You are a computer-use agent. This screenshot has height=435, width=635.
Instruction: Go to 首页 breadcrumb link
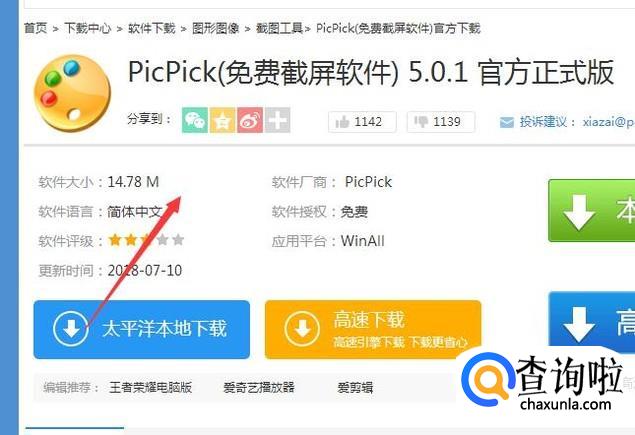[36, 28]
